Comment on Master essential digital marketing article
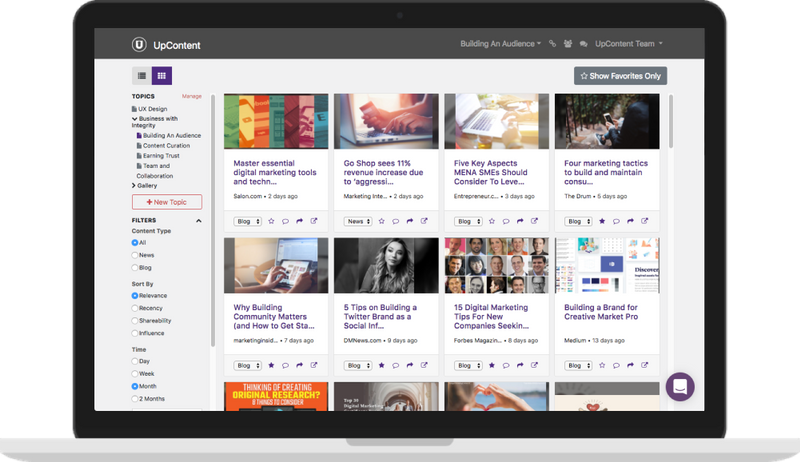Screen dimensions: 800x462 pyautogui.click(x=285, y=221)
